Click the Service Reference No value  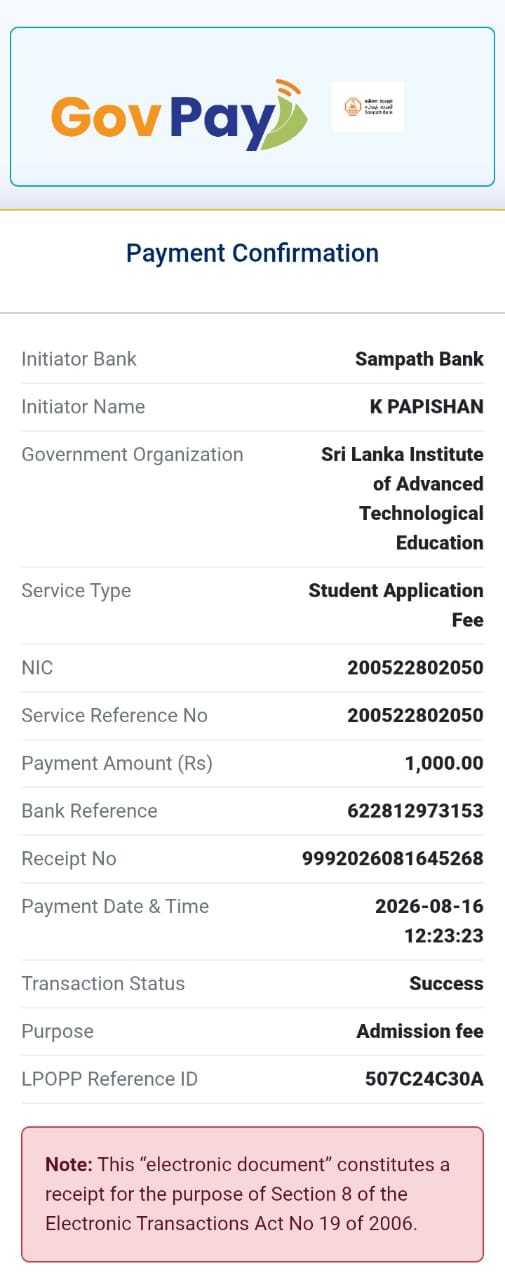tap(415, 716)
